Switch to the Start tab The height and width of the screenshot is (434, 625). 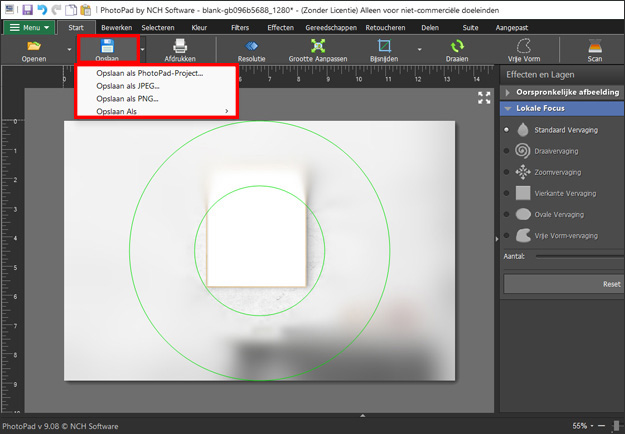(x=76, y=27)
